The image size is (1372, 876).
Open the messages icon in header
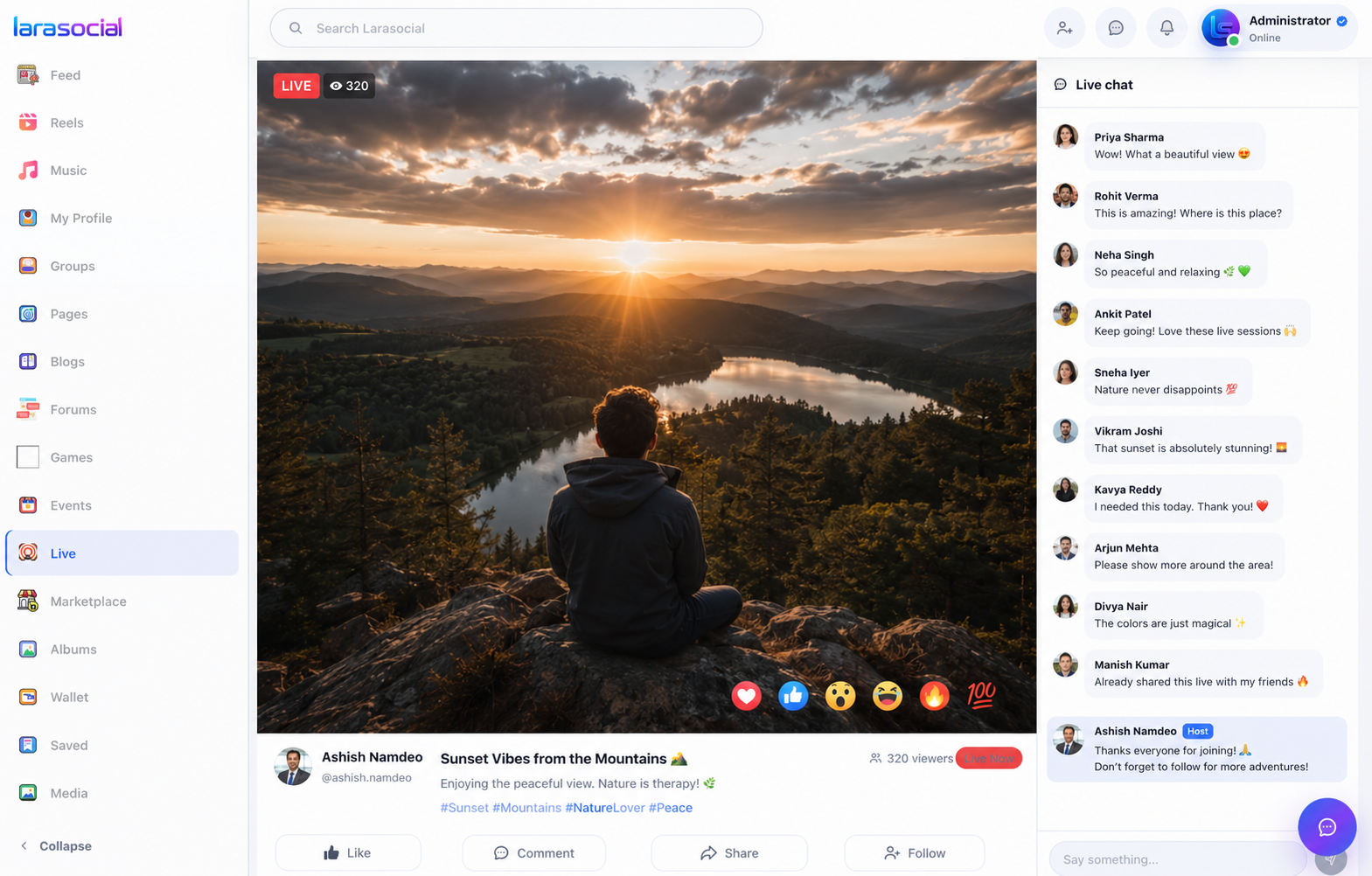[1116, 28]
